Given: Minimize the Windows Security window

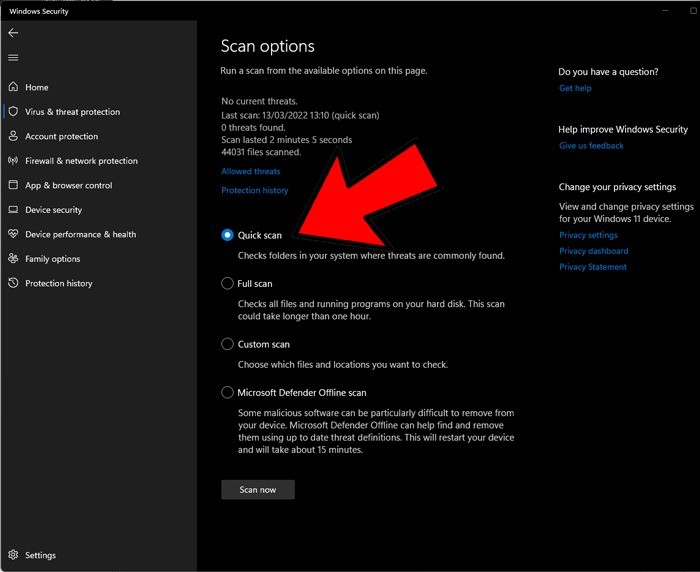Looking at the screenshot, I should tap(665, 10).
